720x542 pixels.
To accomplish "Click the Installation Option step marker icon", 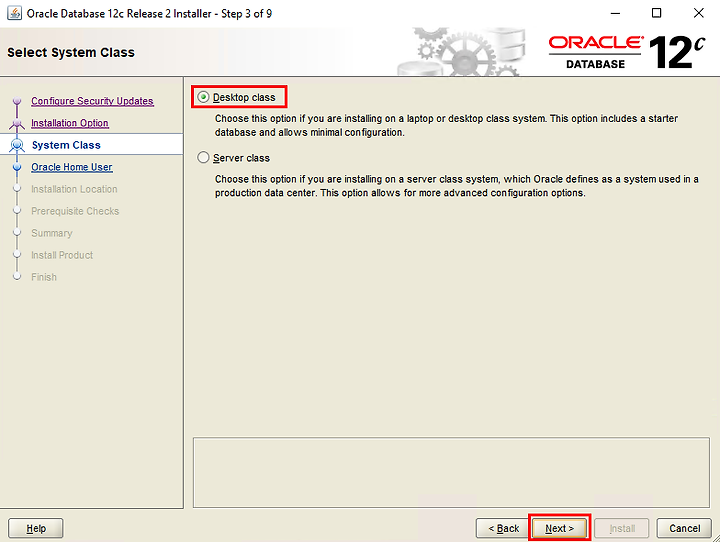I will [17, 123].
